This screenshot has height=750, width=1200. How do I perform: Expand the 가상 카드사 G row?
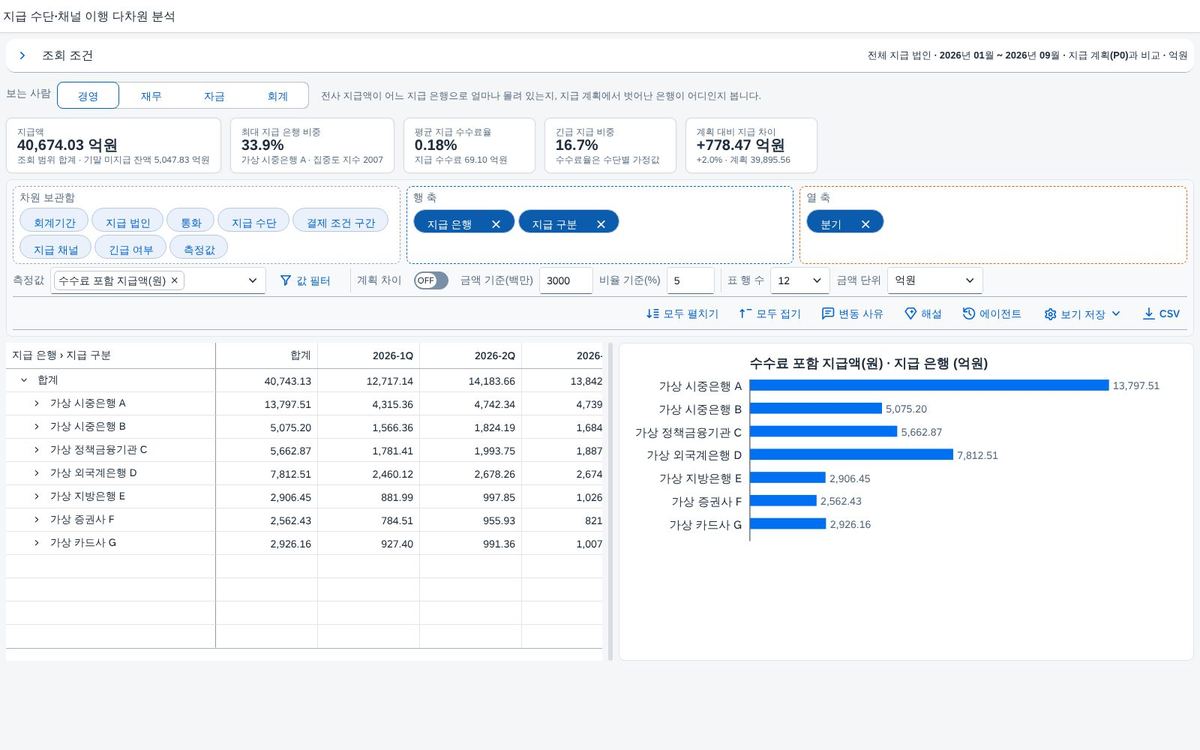[x=36, y=543]
